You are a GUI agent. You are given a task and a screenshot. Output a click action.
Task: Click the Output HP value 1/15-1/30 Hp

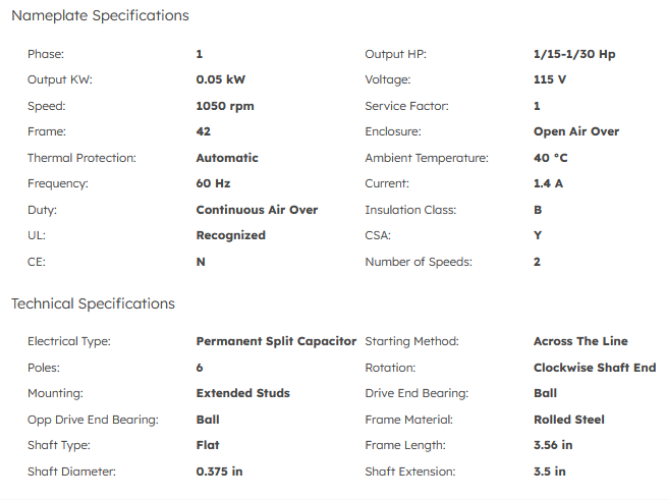pos(574,54)
